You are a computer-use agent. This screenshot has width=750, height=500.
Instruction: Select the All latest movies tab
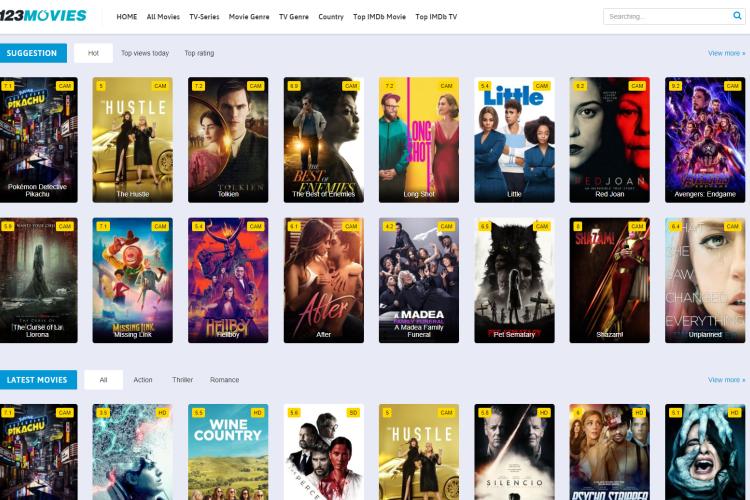[103, 380]
